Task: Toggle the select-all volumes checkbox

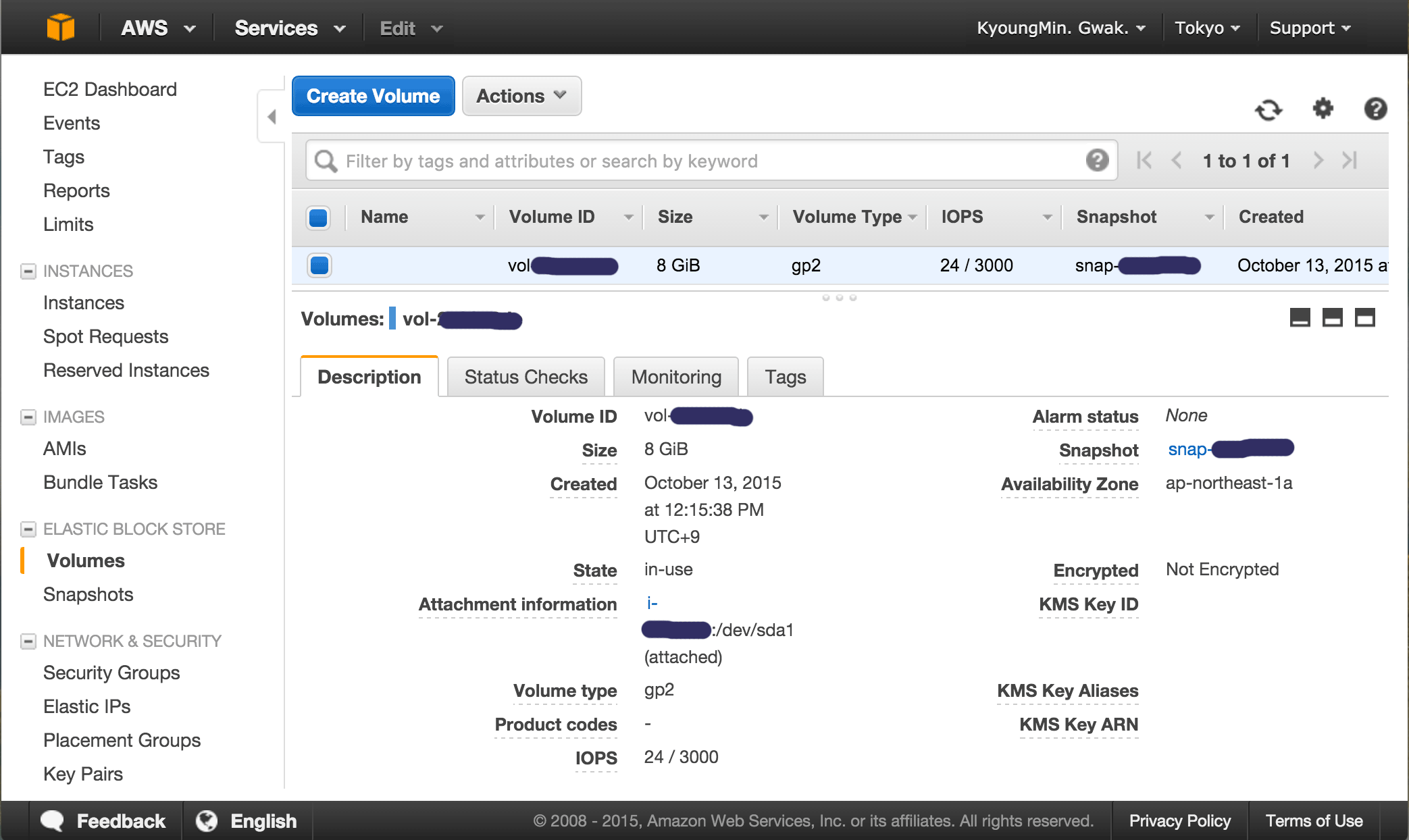Action: [x=318, y=218]
